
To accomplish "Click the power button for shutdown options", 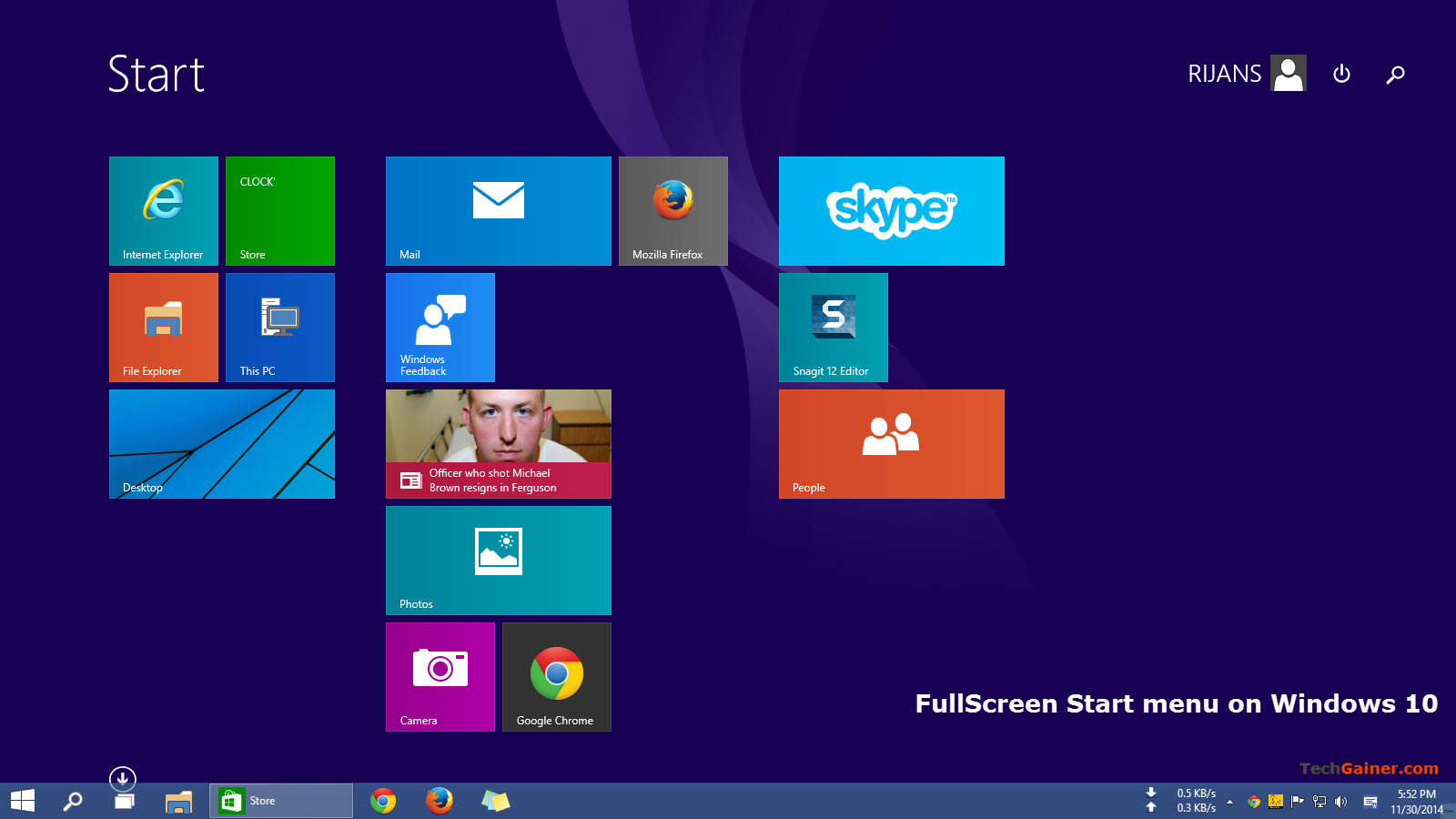I will pos(1341,74).
